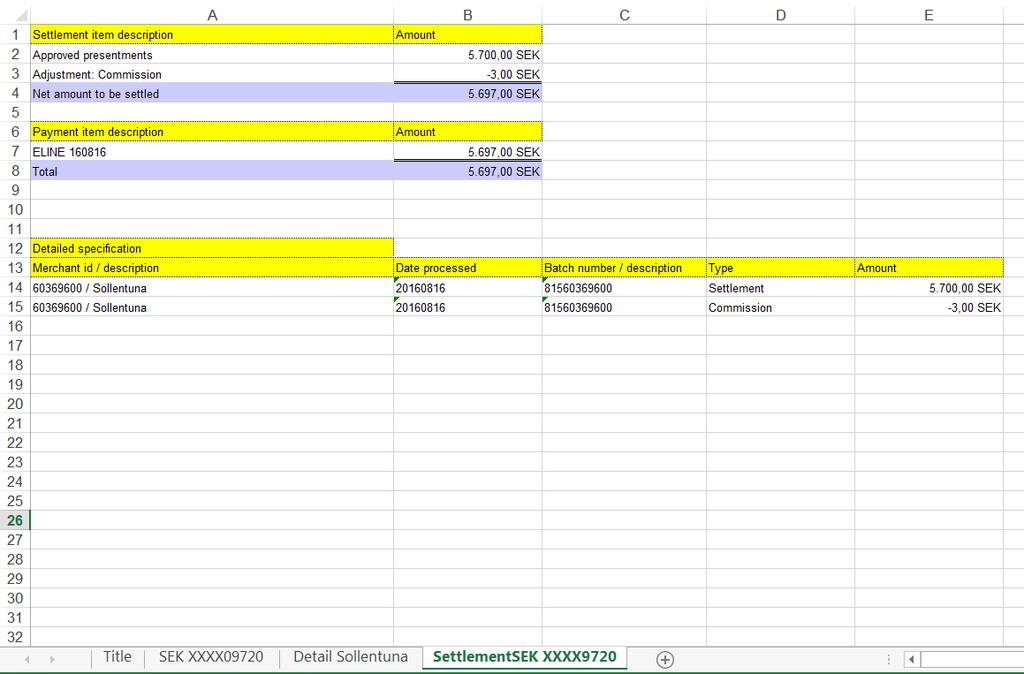Select column C header
Image resolution: width=1024 pixels, height=674 pixels.
624,15
